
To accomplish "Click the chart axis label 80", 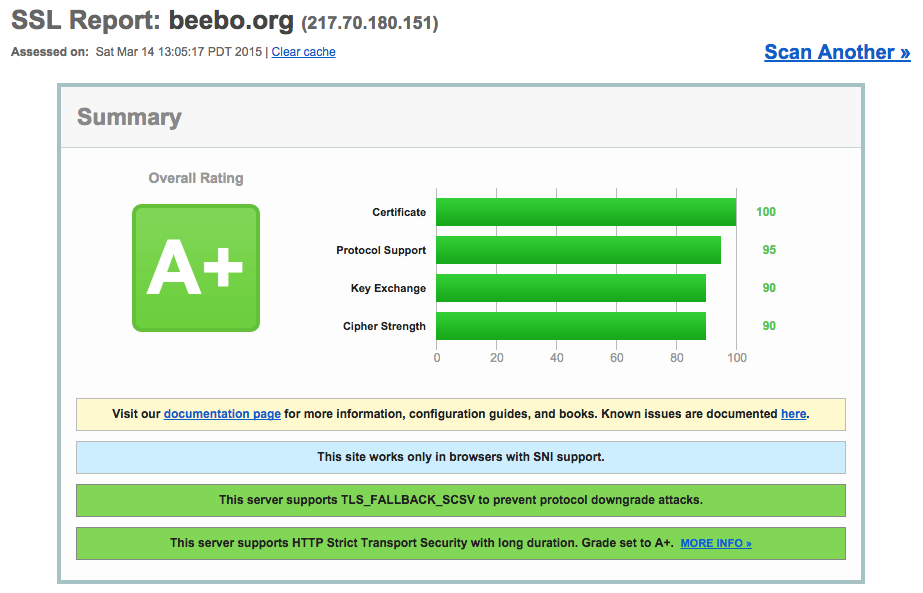I will point(677,358).
